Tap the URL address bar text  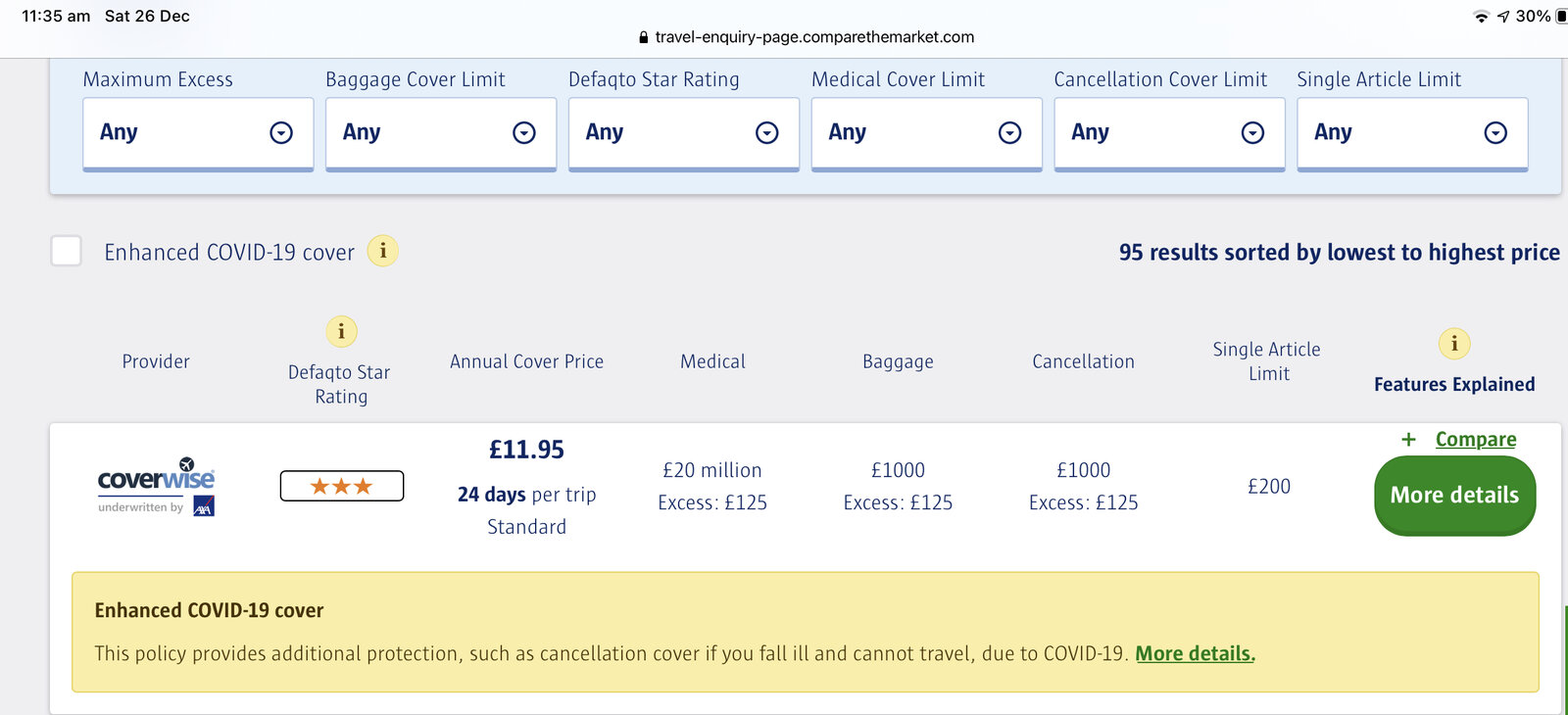pyautogui.click(x=813, y=37)
